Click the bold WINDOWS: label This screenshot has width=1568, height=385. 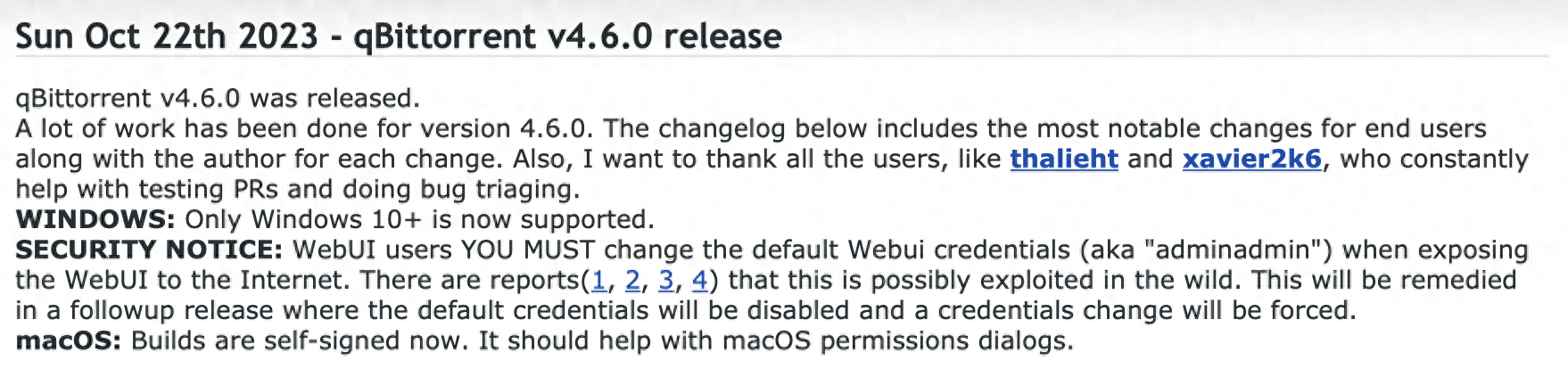tap(95, 220)
